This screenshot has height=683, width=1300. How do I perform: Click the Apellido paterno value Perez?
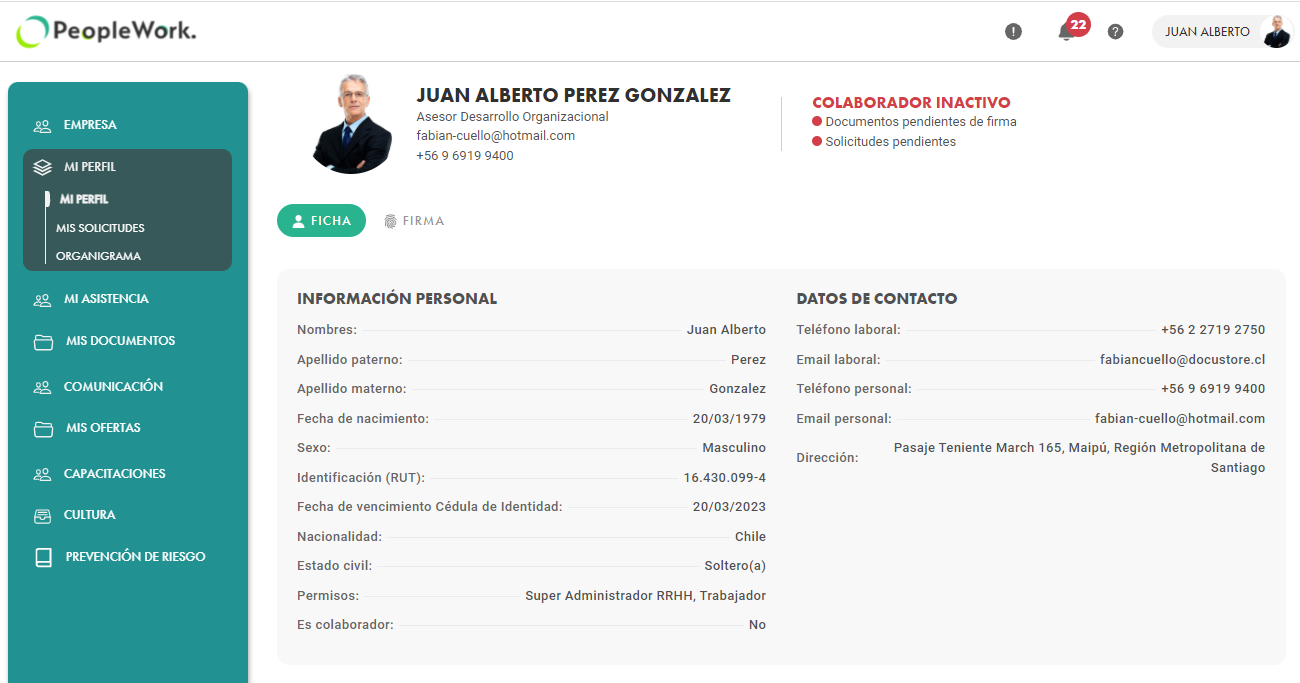748,360
